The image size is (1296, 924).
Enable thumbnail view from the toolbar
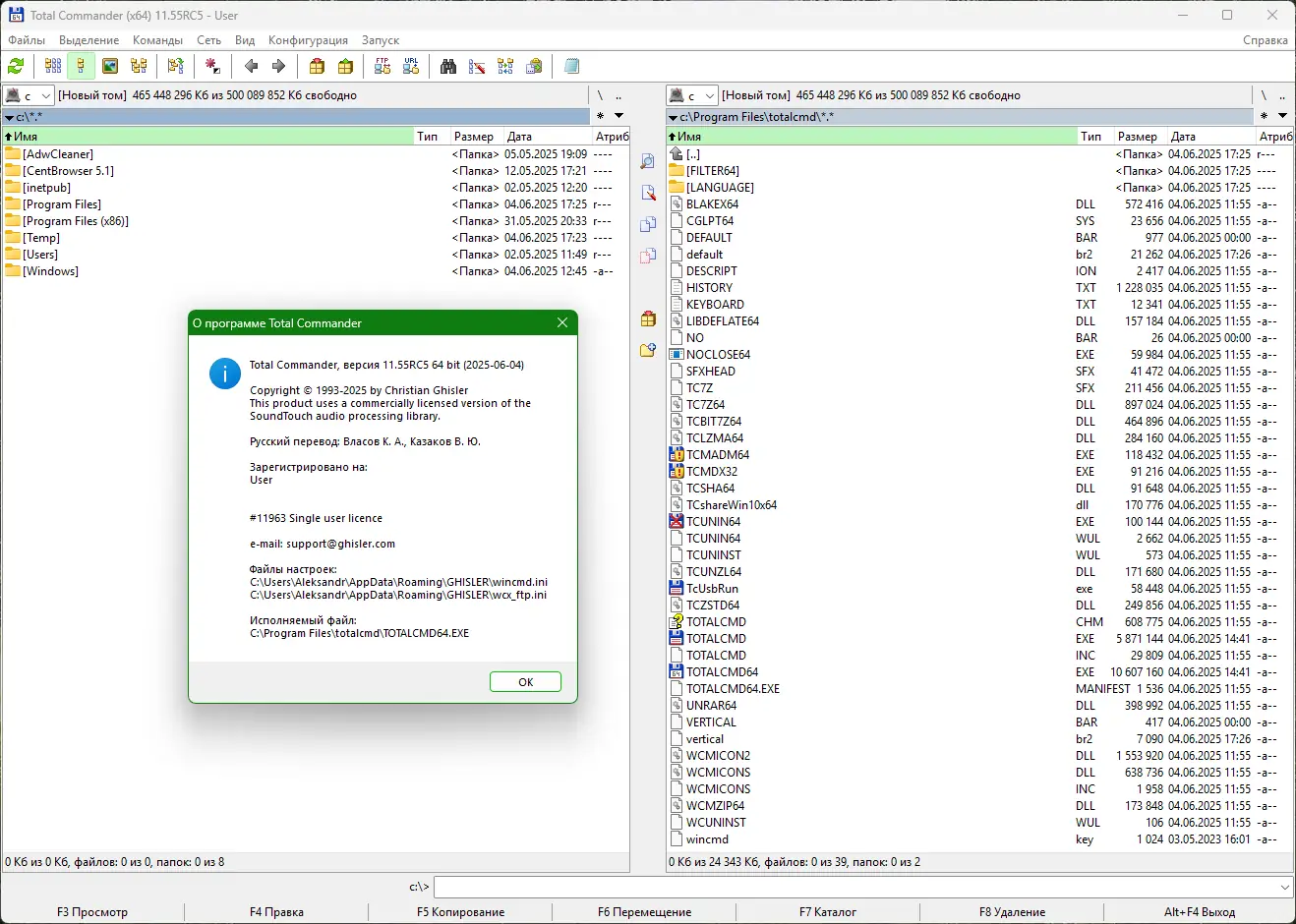coord(110,66)
